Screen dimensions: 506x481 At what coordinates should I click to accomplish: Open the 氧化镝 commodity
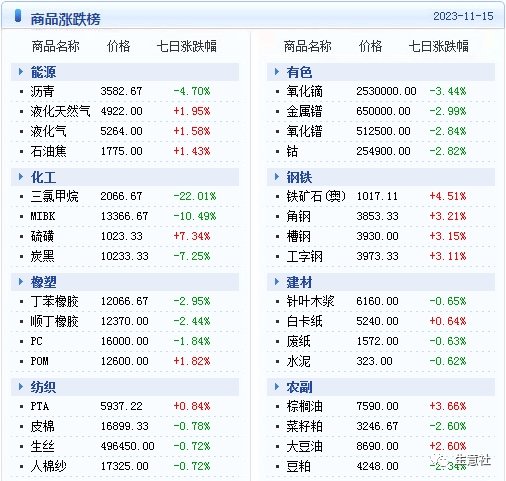coord(304,91)
